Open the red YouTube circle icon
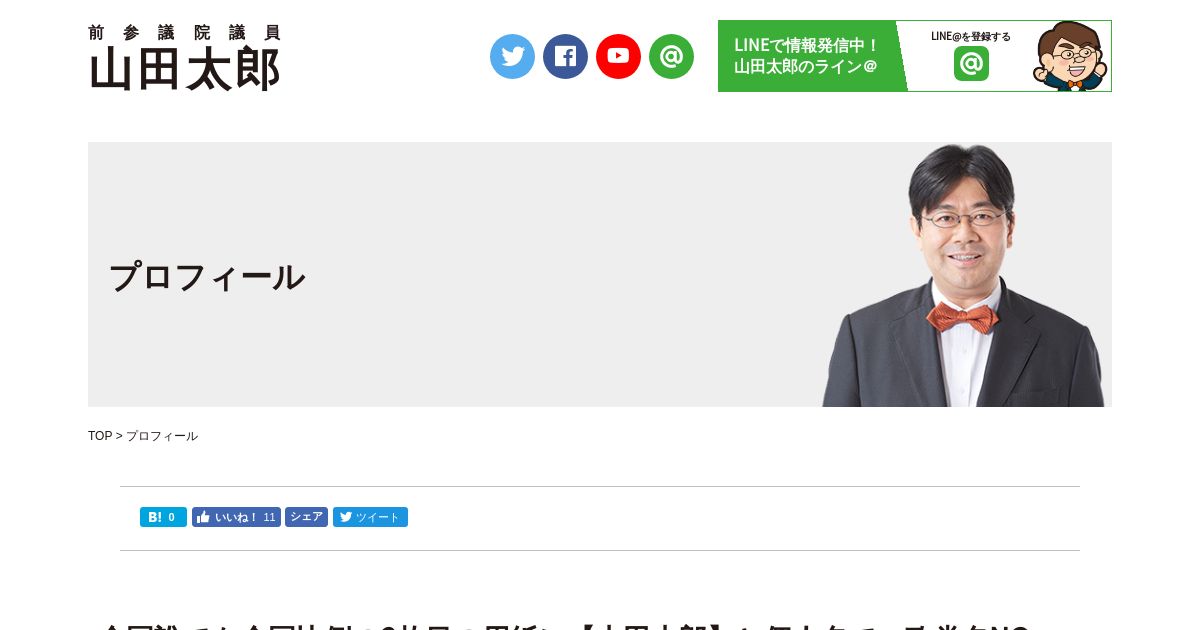This screenshot has width=1200, height=630. click(618, 56)
